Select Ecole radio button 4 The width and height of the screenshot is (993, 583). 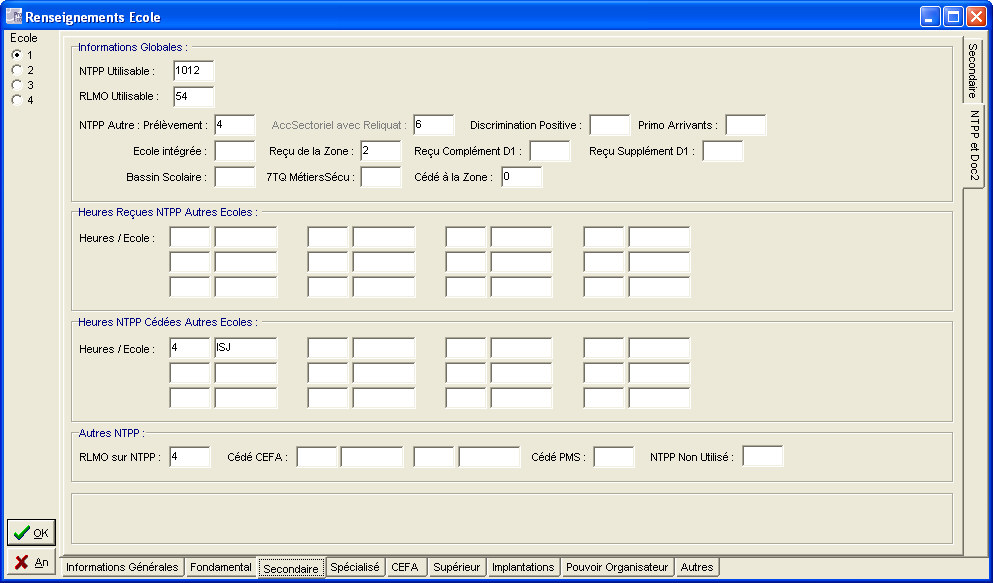point(17,100)
